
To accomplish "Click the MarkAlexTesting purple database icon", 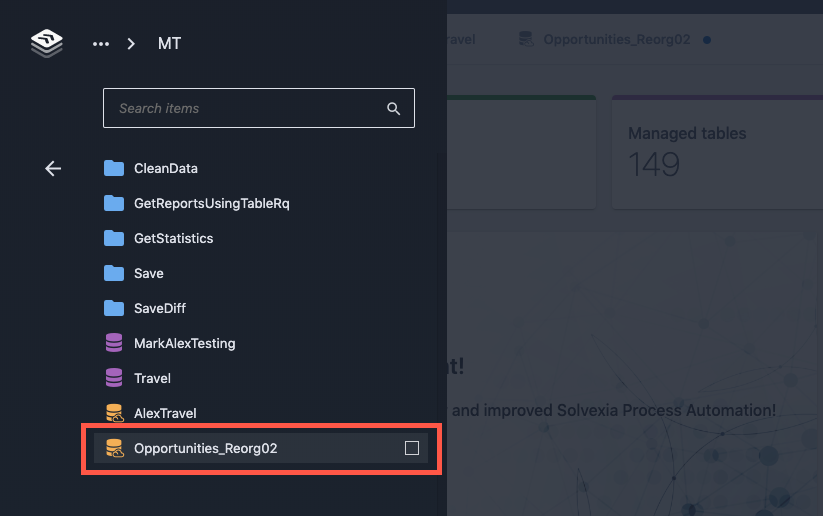I will click(x=114, y=343).
